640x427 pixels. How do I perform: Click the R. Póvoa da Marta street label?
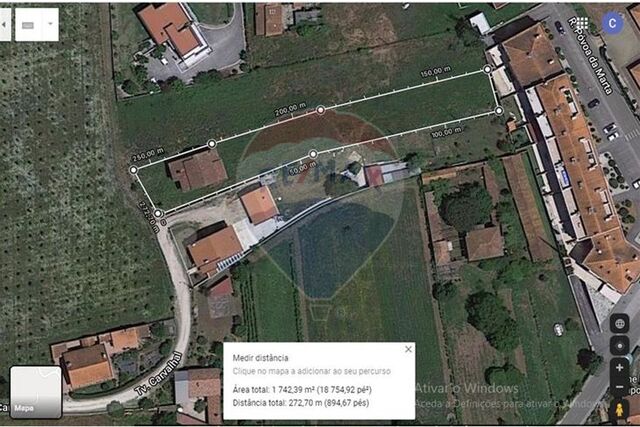coord(591,56)
